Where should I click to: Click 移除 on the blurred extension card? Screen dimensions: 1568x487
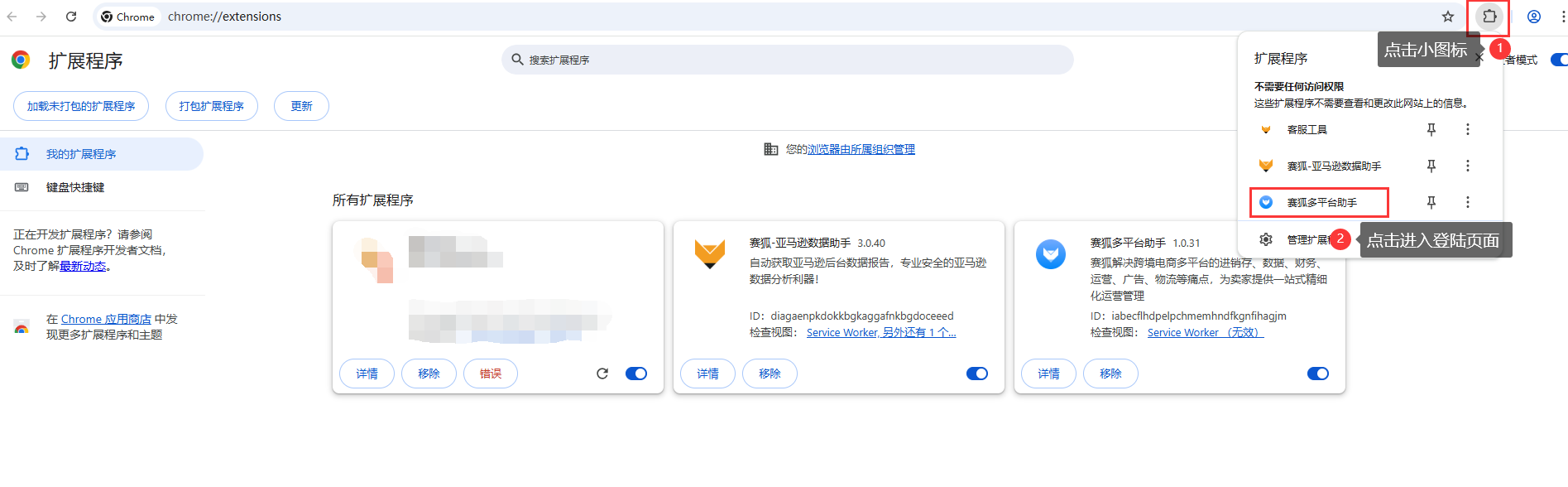429,374
